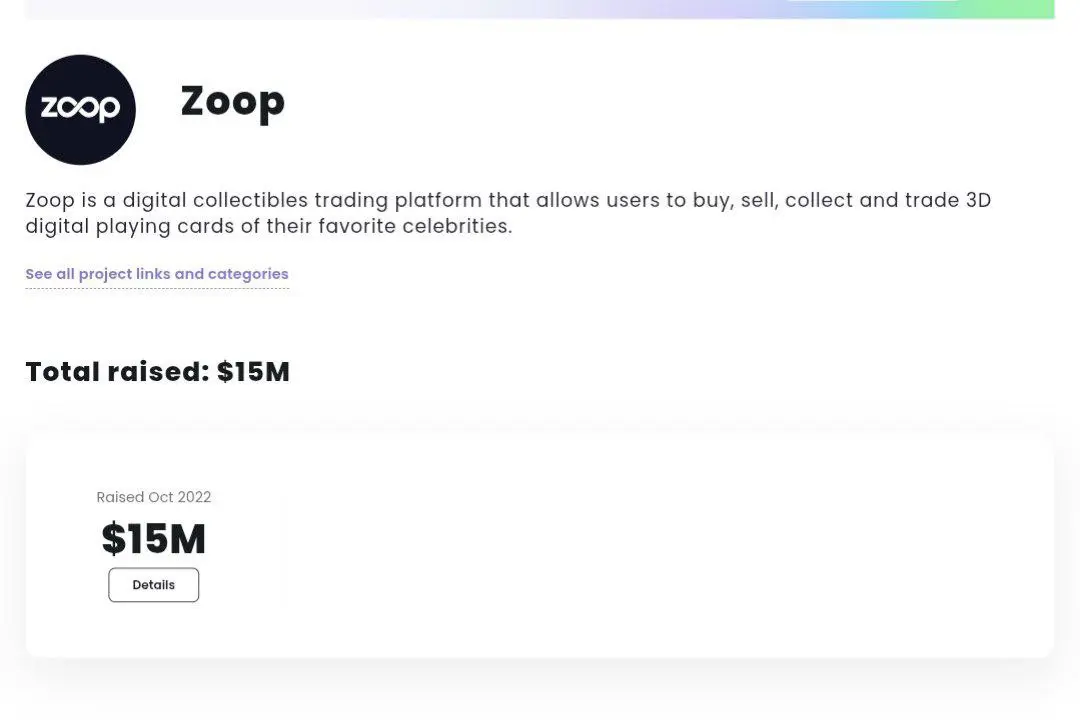This screenshot has width=1080, height=727.
Task: Click the large $15M amount in the card
Action: [x=153, y=539]
